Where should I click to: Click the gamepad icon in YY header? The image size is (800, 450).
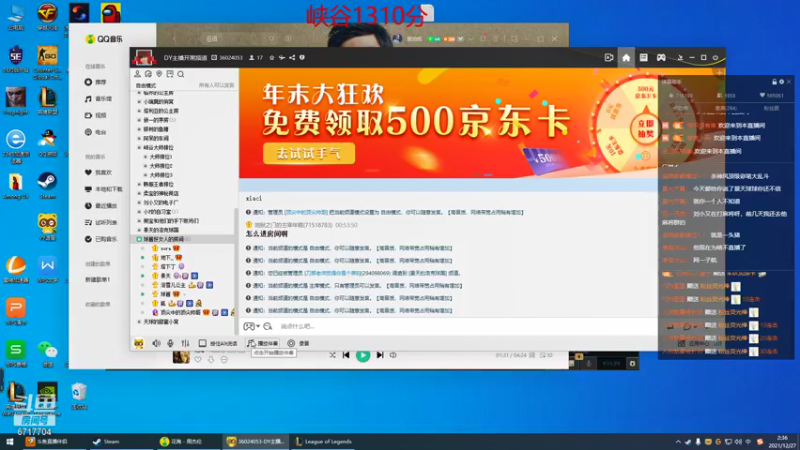[661, 58]
